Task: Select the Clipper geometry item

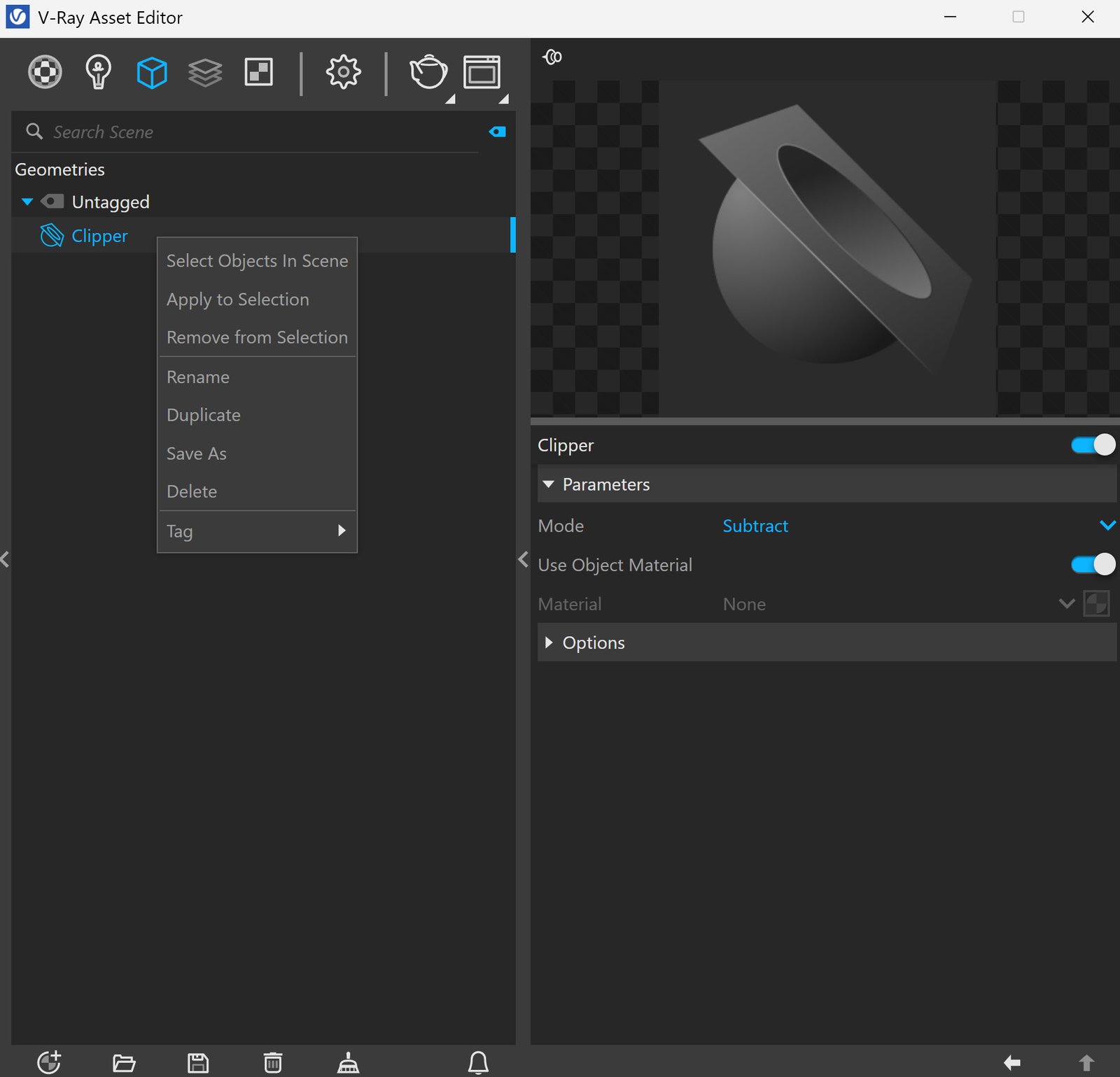Action: (x=263, y=235)
